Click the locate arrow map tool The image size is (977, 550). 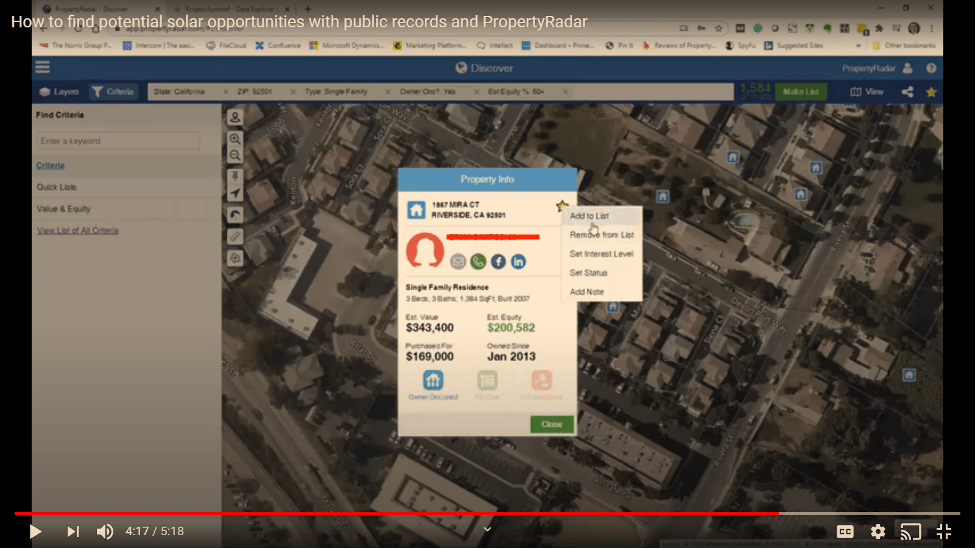coord(235,194)
